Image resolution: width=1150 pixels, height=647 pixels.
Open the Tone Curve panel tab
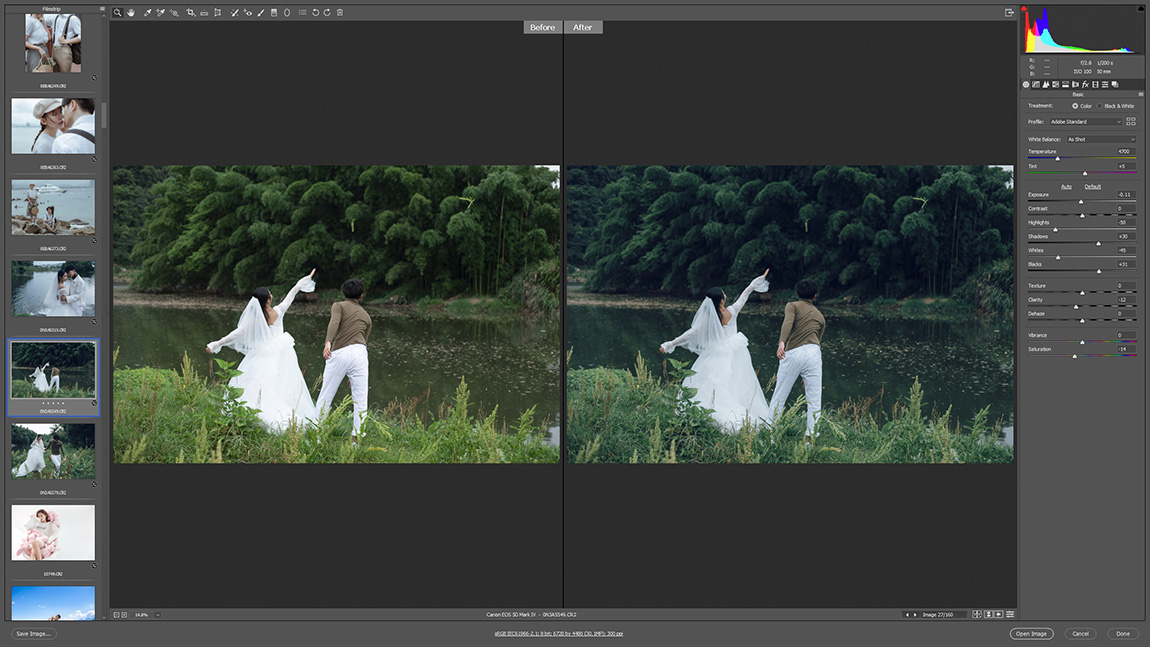coord(1036,84)
